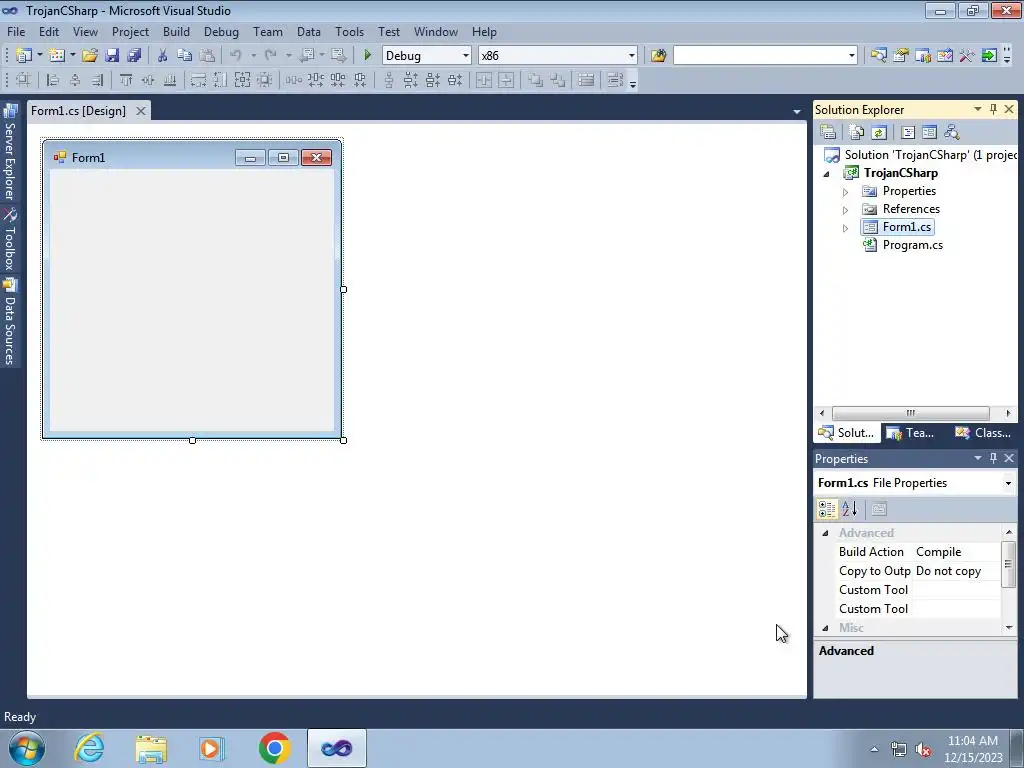Click the Make Same Size icon
The width and height of the screenshot is (1024, 768).
click(x=242, y=80)
